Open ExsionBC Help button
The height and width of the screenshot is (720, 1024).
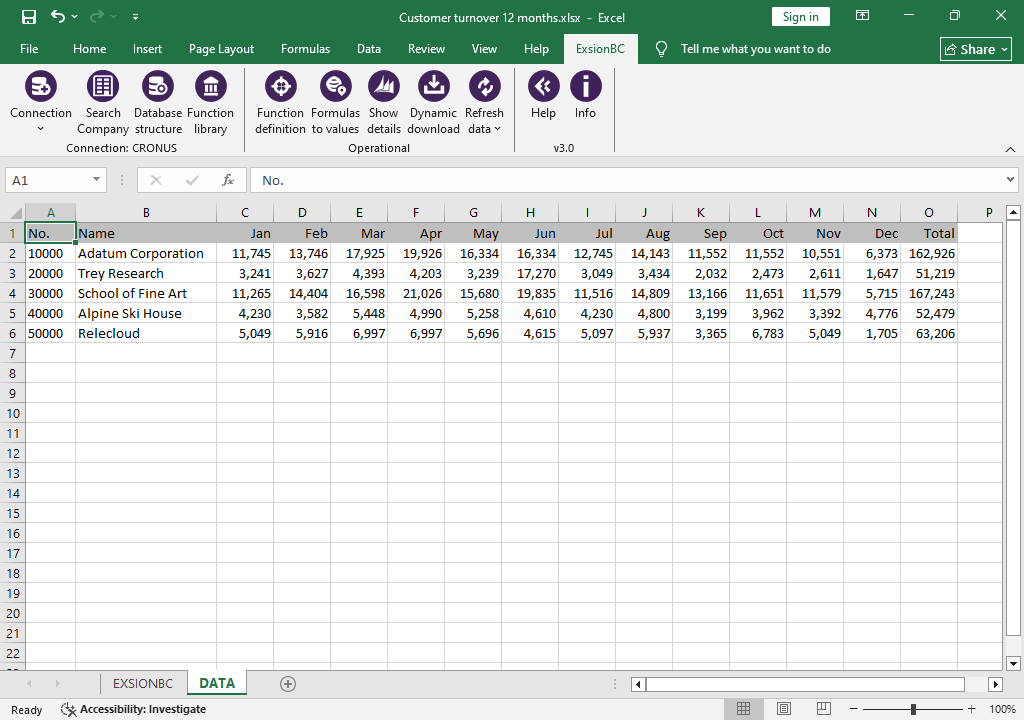pos(543,95)
